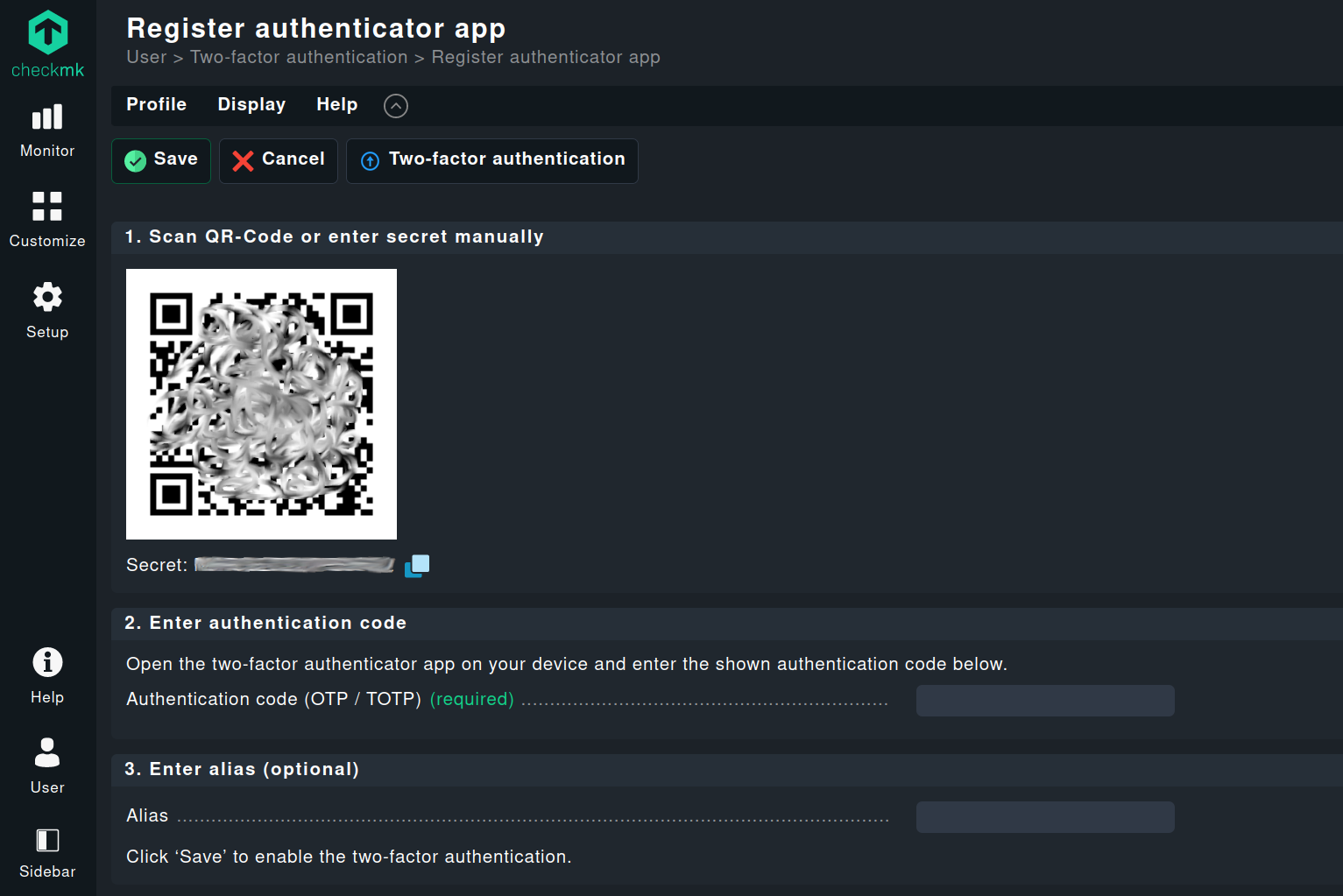
Task: Toggle the Sidebar panel
Action: (47, 853)
